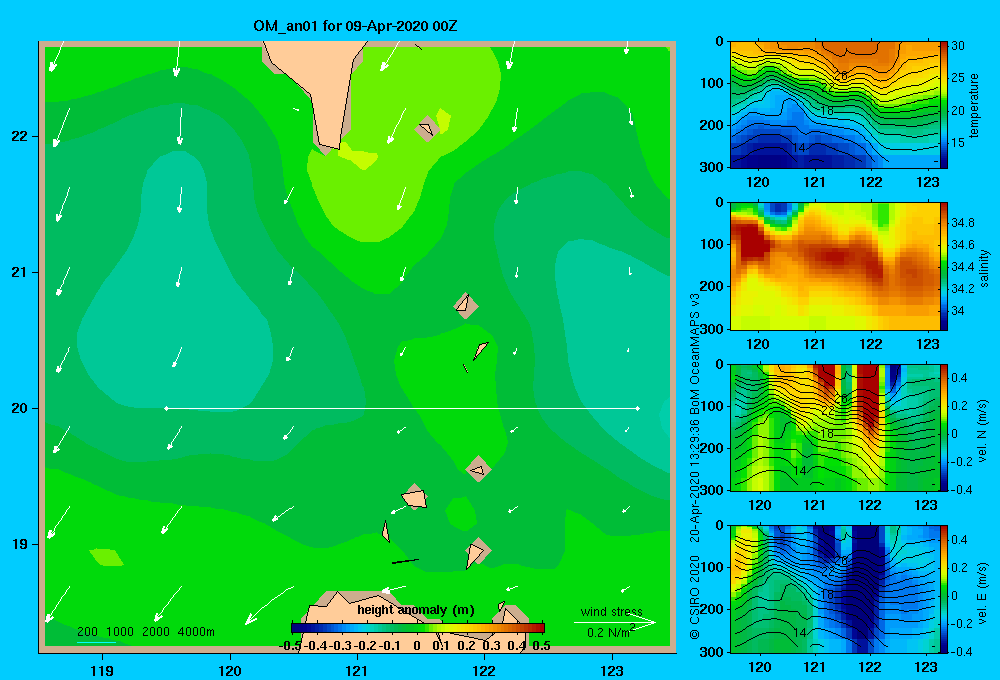Click the "30" tick on the temperature colorbar

(958, 46)
